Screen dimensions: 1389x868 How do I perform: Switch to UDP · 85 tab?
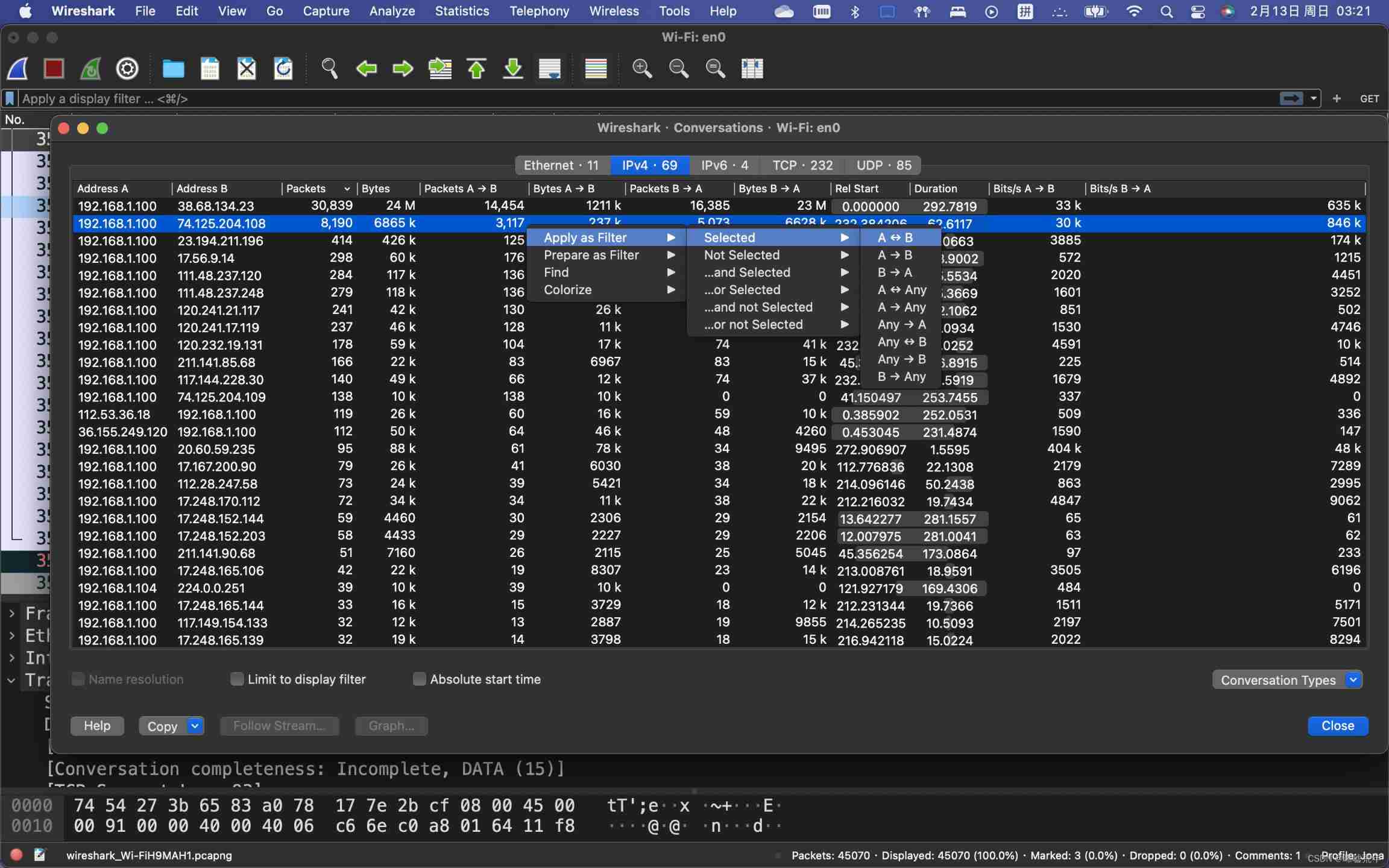tap(884, 165)
